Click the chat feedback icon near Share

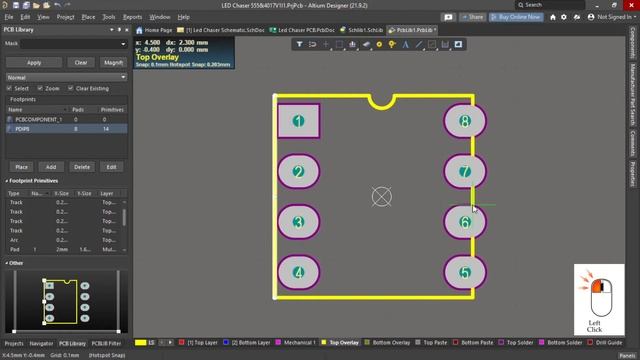point(448,17)
